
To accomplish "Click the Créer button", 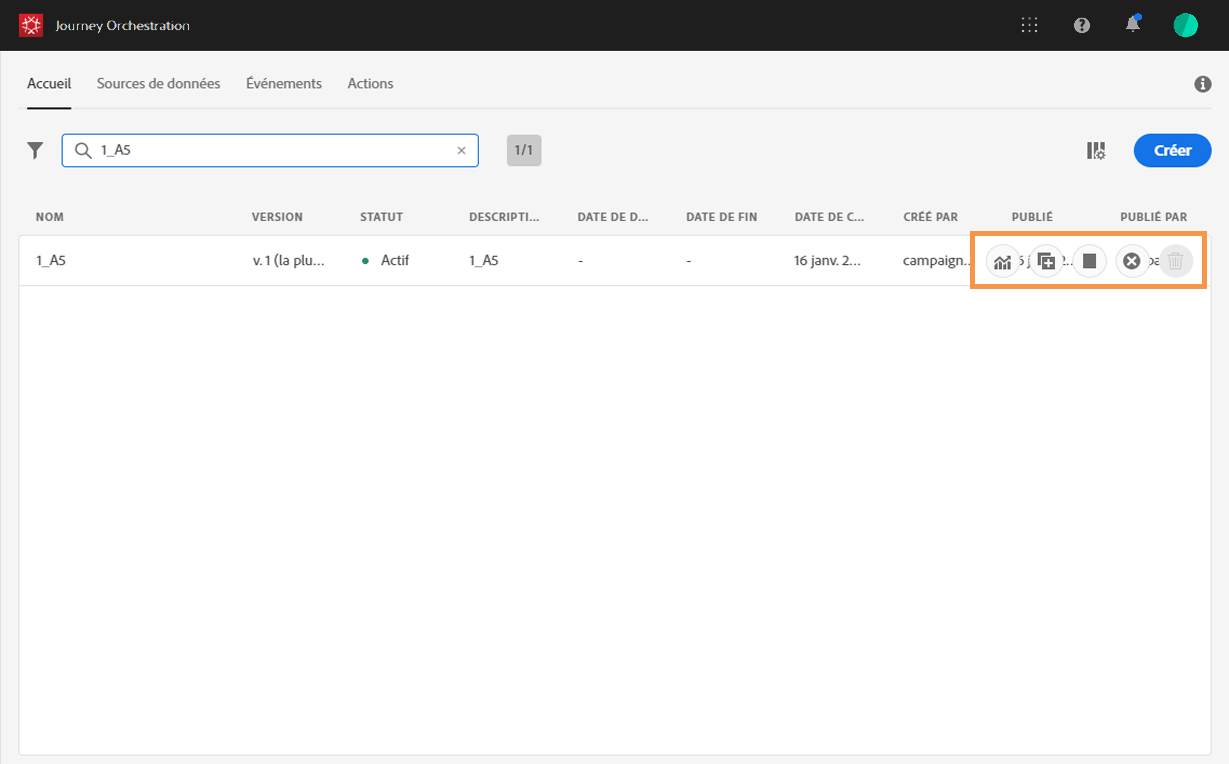I will click(1173, 151).
